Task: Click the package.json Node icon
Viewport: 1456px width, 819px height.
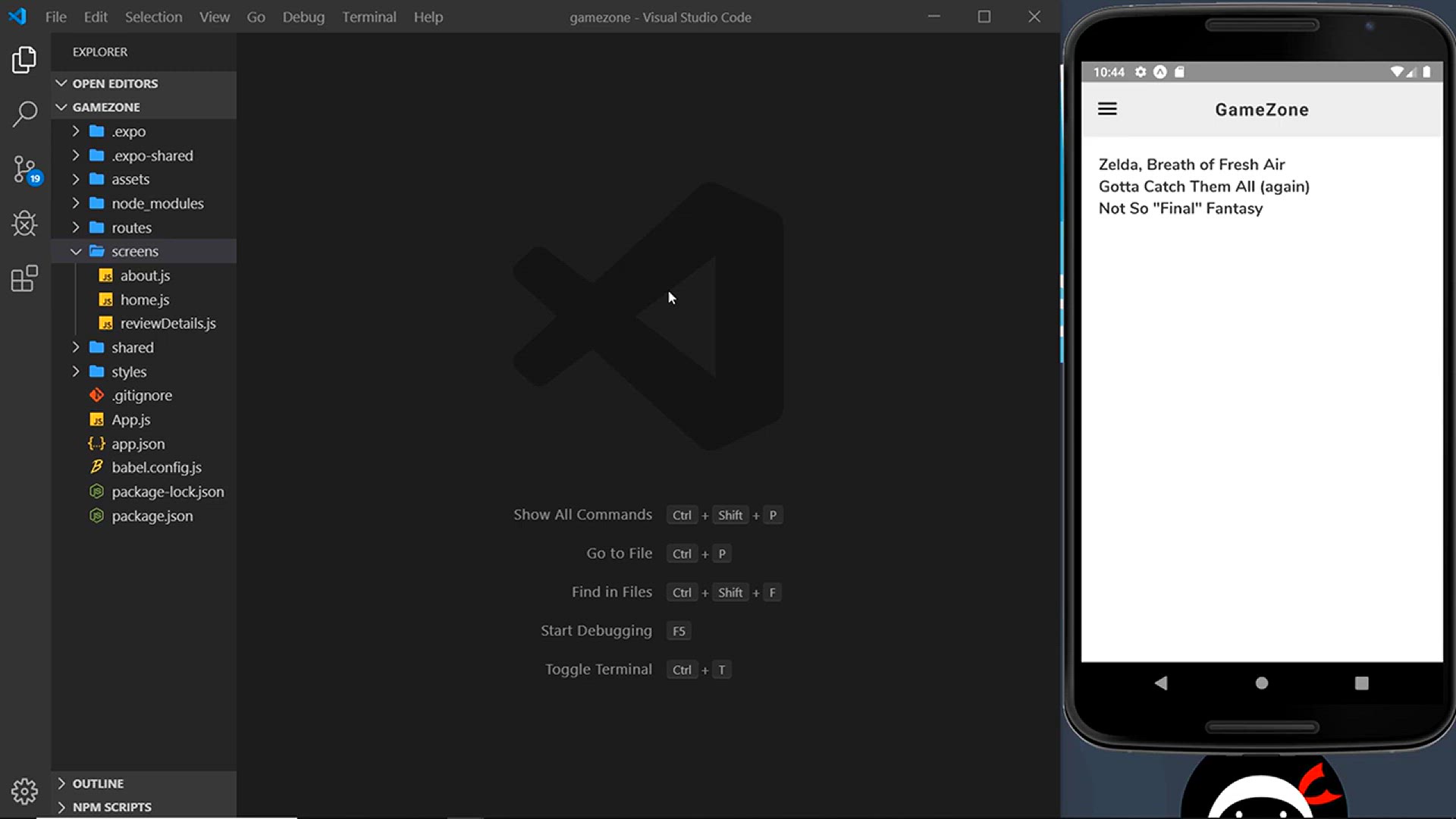Action: click(x=96, y=516)
